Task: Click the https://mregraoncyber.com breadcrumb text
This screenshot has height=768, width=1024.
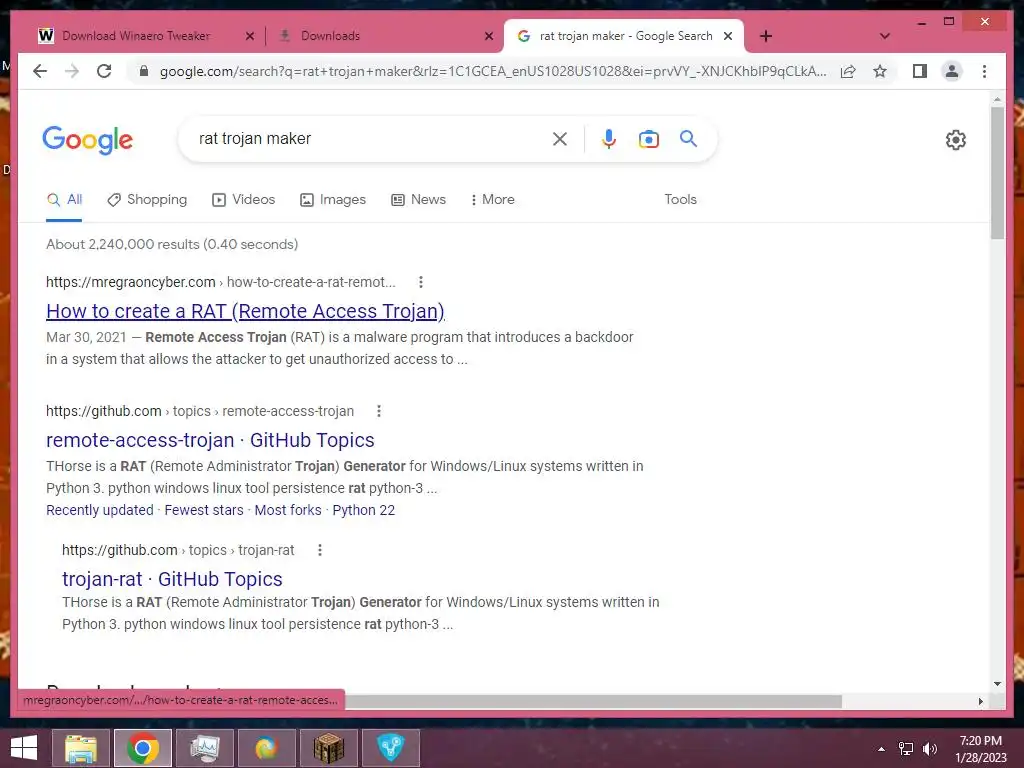Action: (131, 282)
